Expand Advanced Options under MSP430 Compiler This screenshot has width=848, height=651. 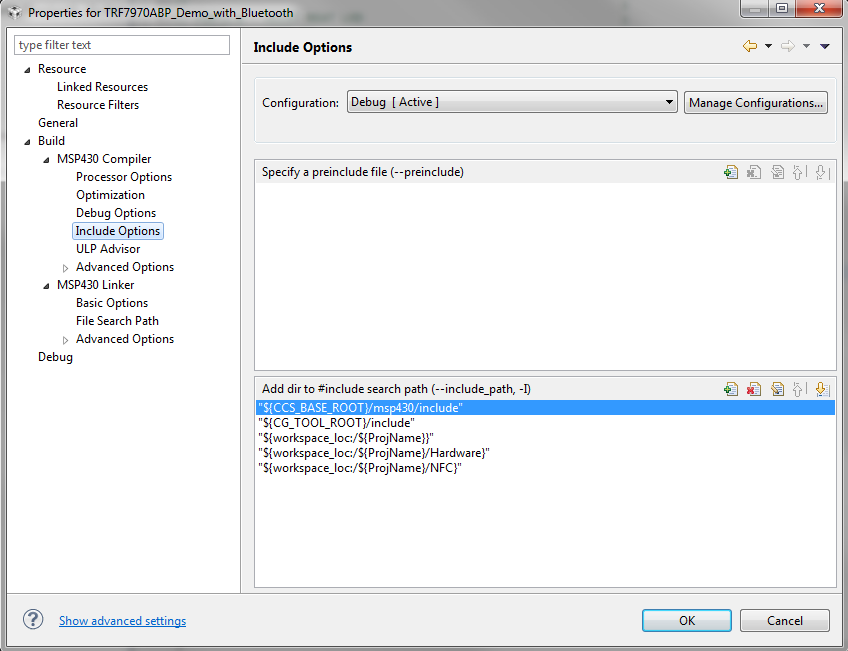65,268
